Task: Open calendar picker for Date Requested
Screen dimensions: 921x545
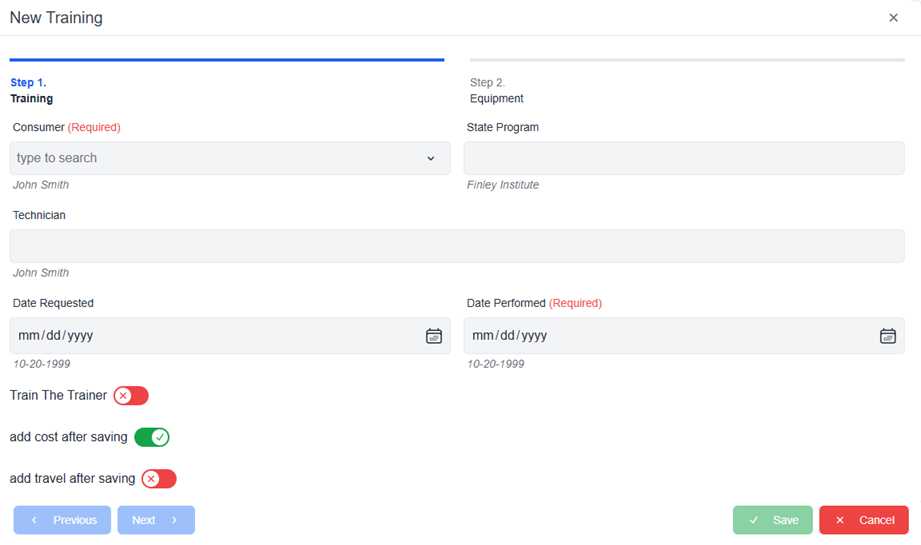Action: click(x=433, y=336)
